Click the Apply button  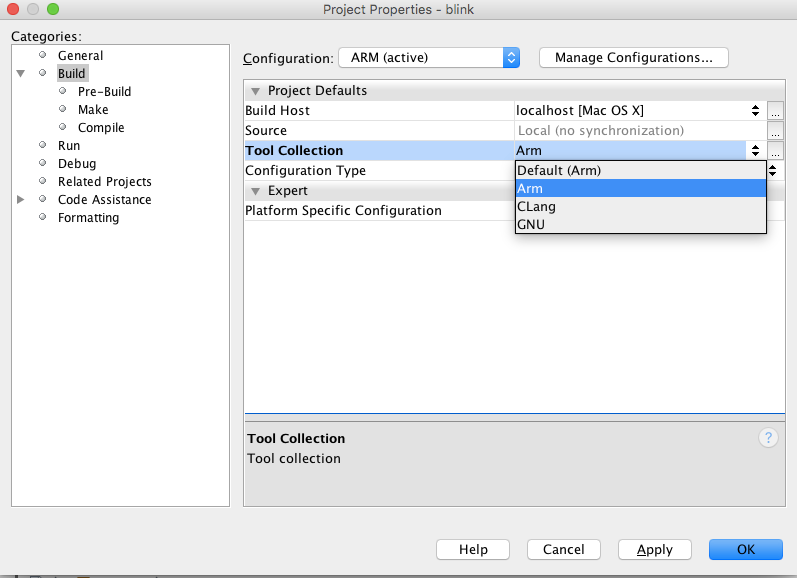click(655, 550)
